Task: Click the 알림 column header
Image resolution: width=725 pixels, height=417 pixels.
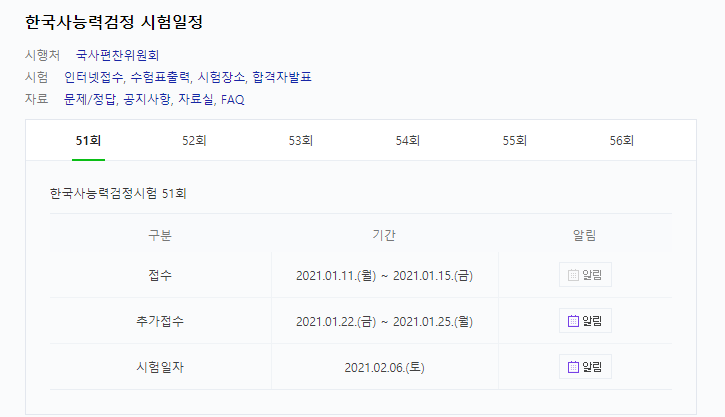Action: click(585, 235)
